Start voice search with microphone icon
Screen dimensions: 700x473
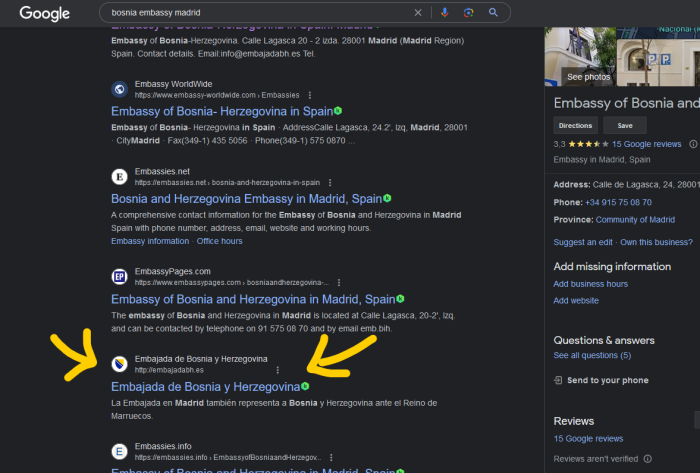(445, 12)
